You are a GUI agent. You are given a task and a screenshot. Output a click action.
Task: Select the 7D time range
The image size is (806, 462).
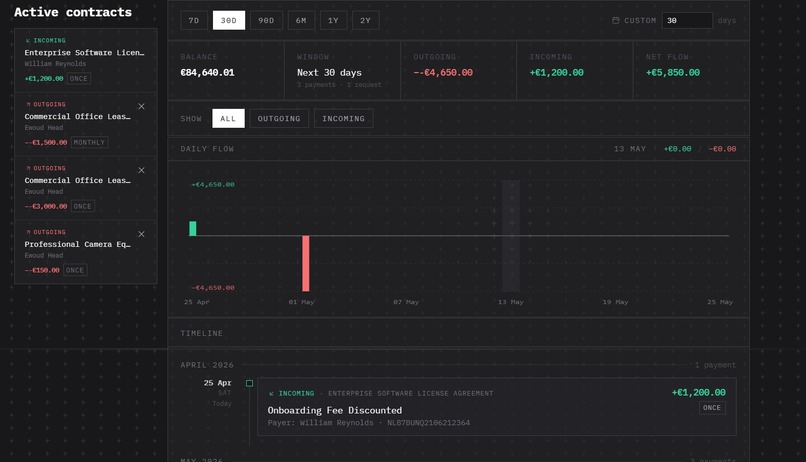click(x=194, y=21)
